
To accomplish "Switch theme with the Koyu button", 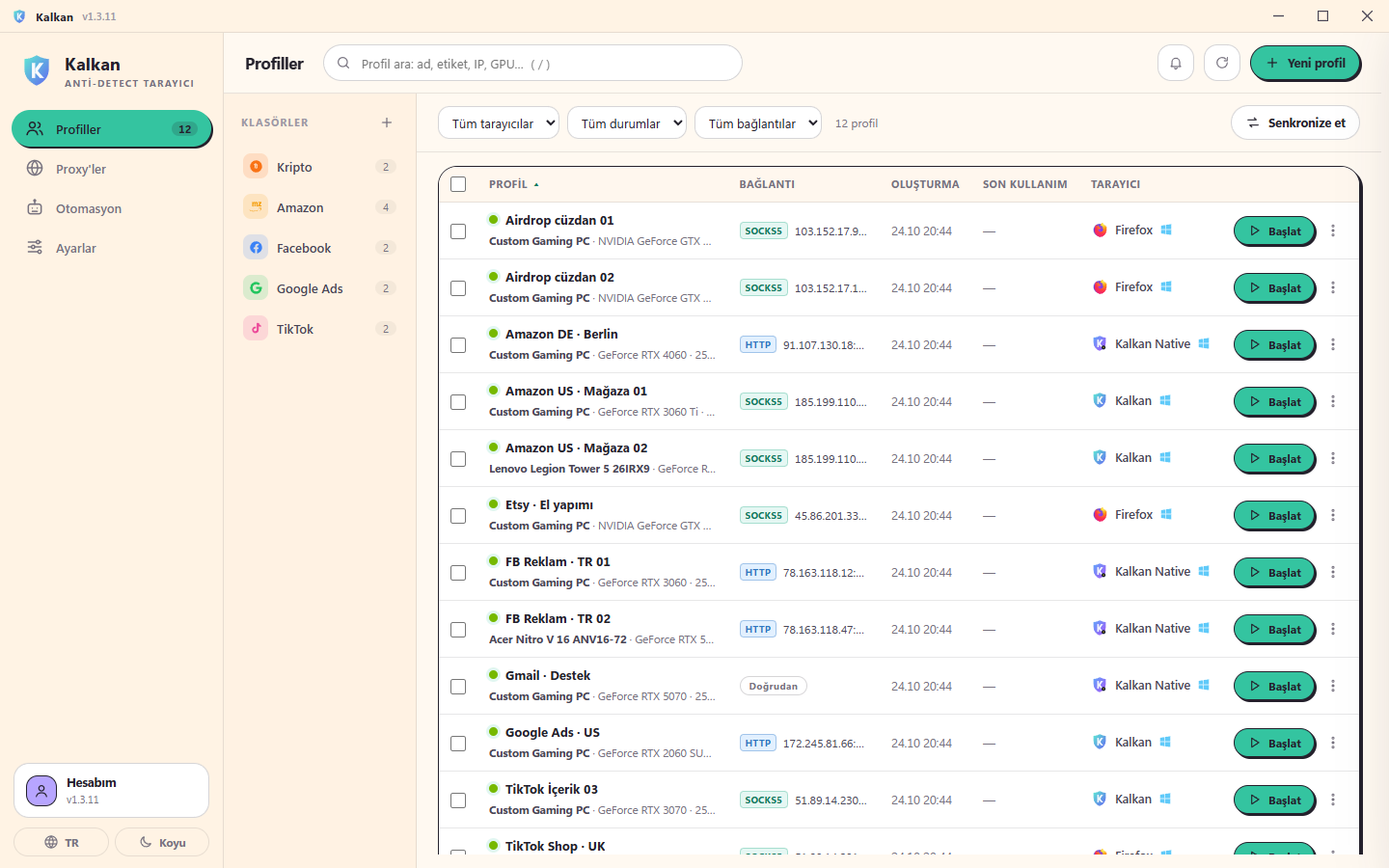I will click(x=162, y=842).
